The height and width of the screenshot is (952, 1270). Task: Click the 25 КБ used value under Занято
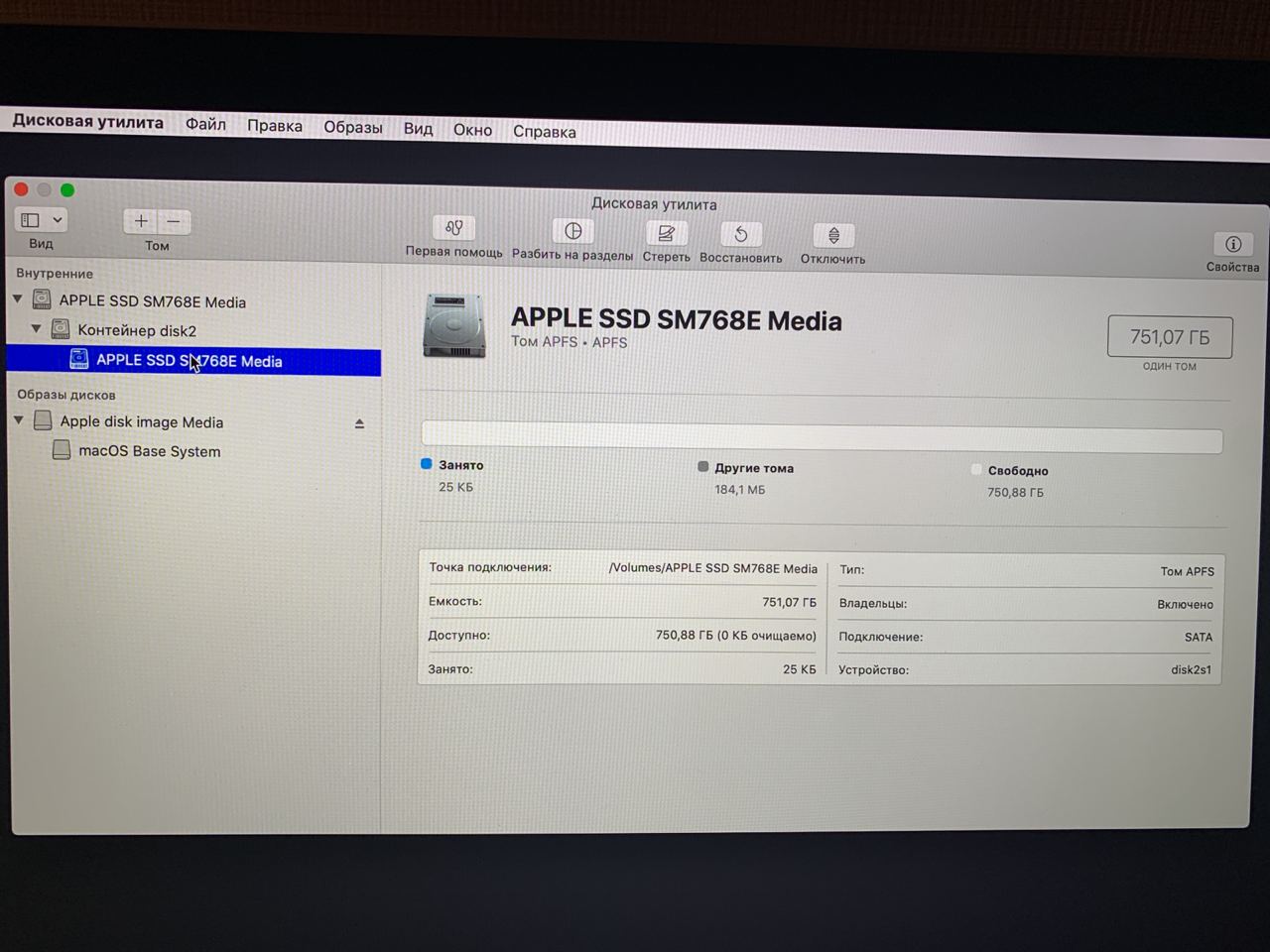point(455,487)
